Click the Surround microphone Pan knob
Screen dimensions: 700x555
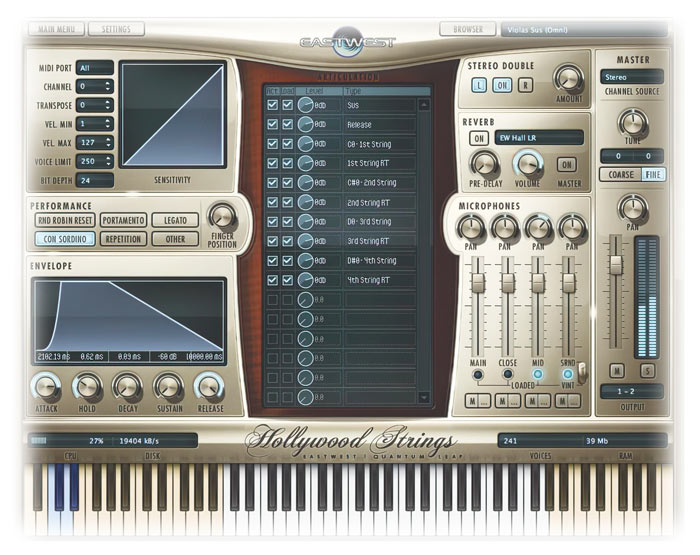pos(572,228)
